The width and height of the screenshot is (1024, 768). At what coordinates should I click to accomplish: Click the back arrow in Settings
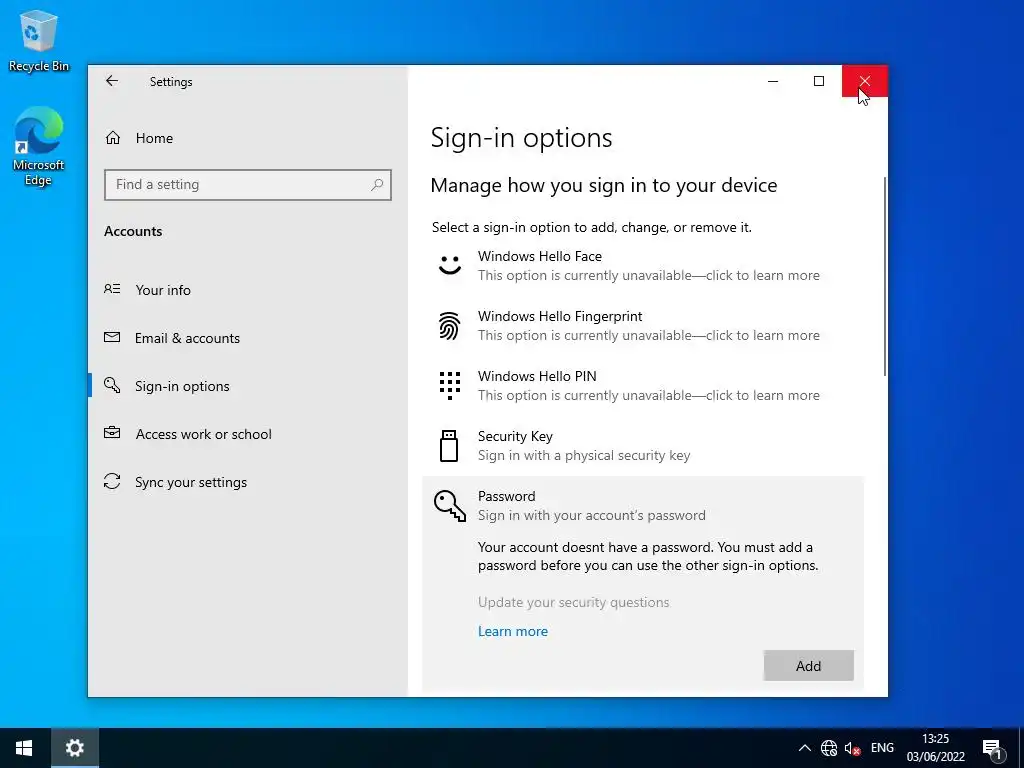112,81
